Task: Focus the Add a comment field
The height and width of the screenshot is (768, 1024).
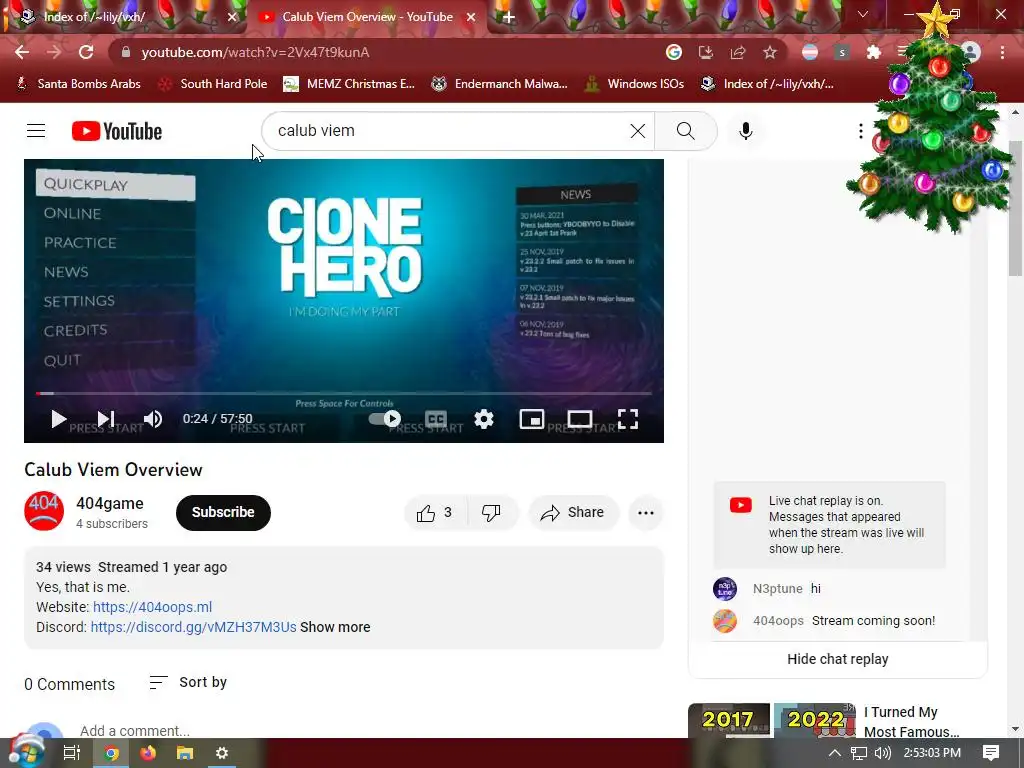Action: click(135, 730)
